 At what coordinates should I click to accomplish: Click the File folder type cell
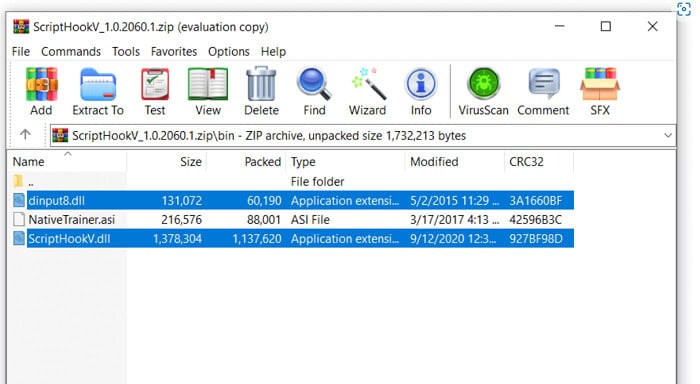[317, 182]
